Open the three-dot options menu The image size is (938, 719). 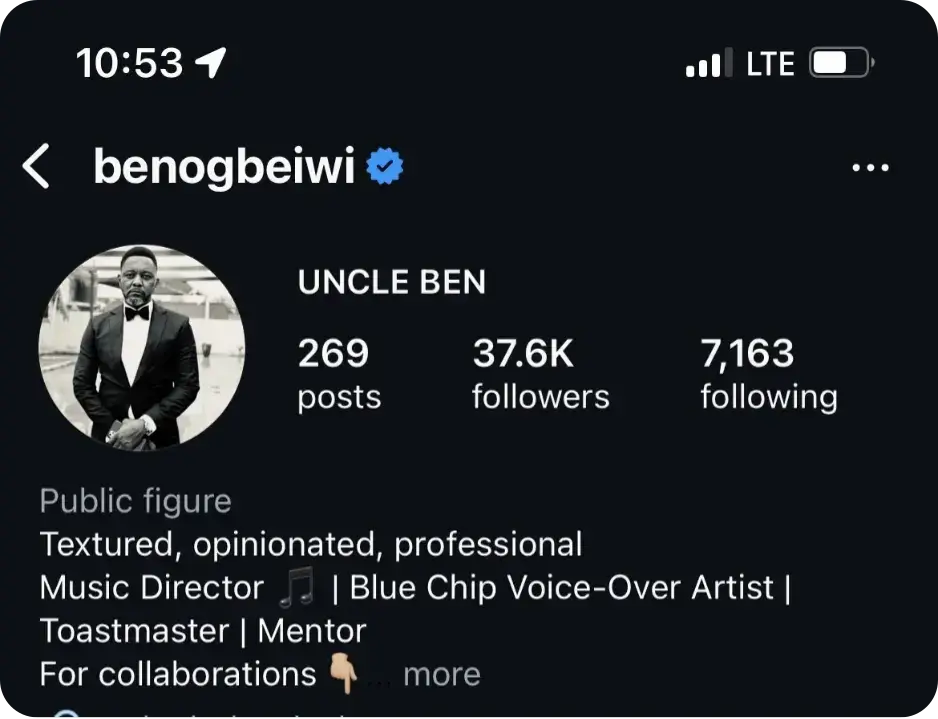870,168
